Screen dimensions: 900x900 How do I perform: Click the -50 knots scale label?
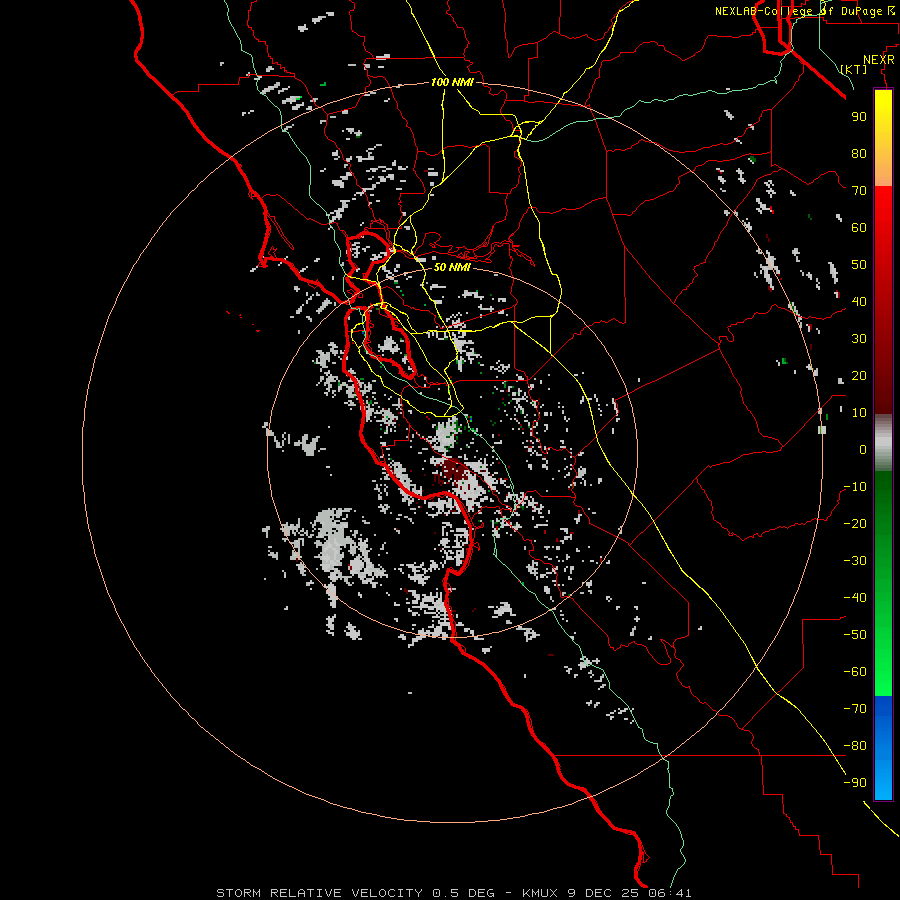(x=855, y=634)
